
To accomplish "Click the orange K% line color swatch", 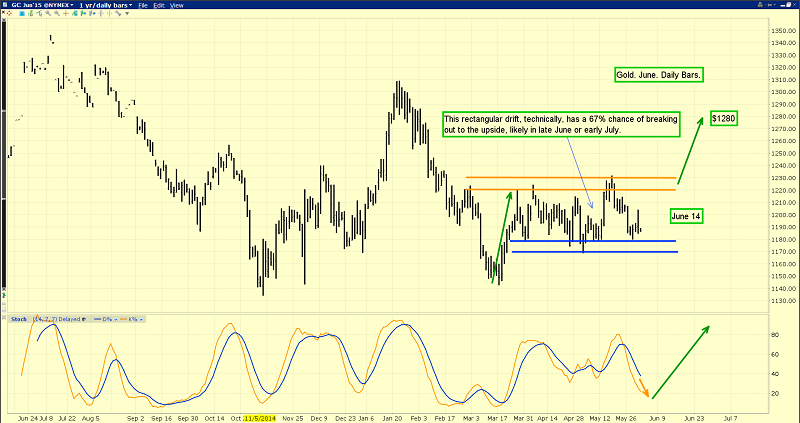I will pos(123,319).
